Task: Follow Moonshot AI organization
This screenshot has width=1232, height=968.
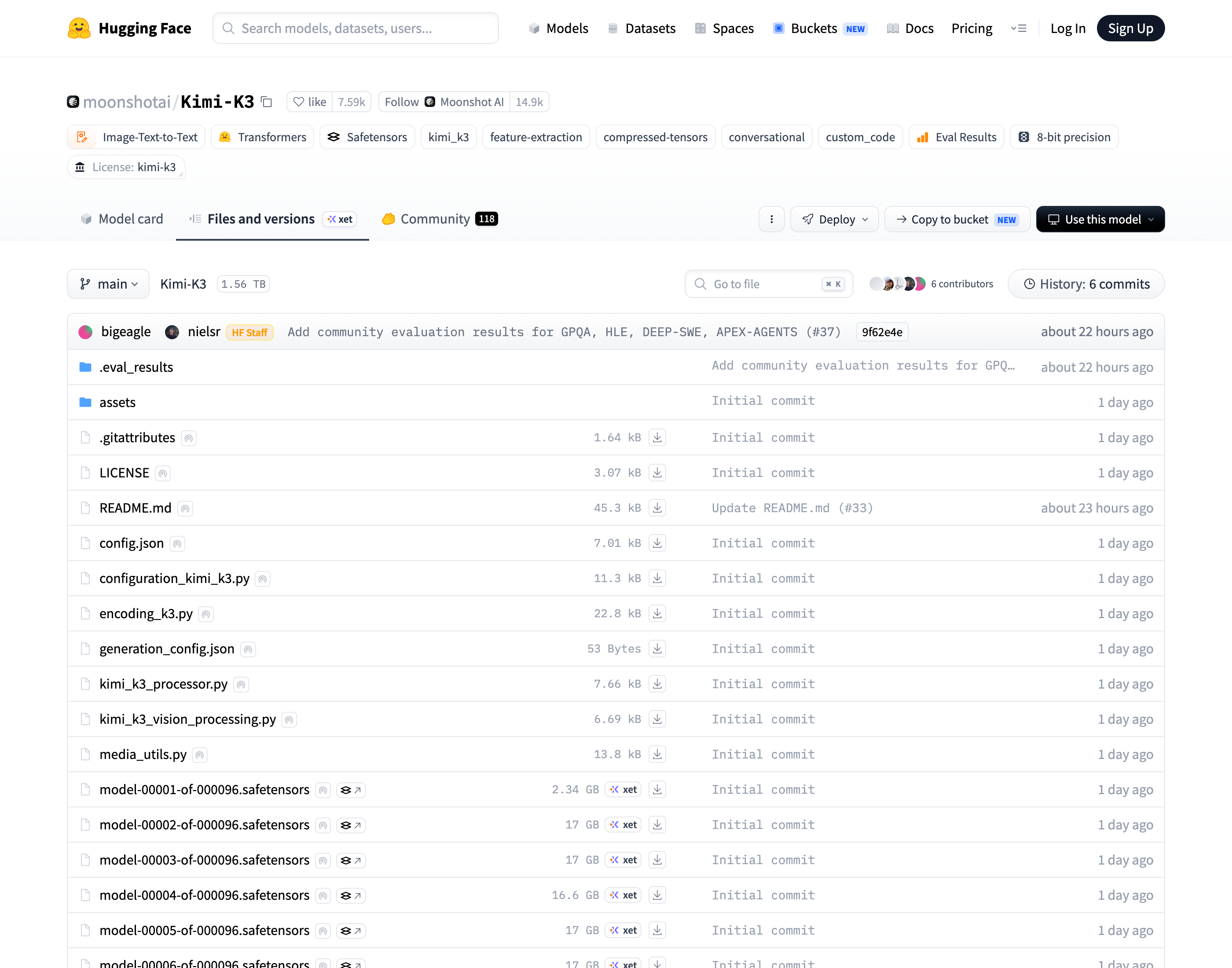Action: point(444,102)
